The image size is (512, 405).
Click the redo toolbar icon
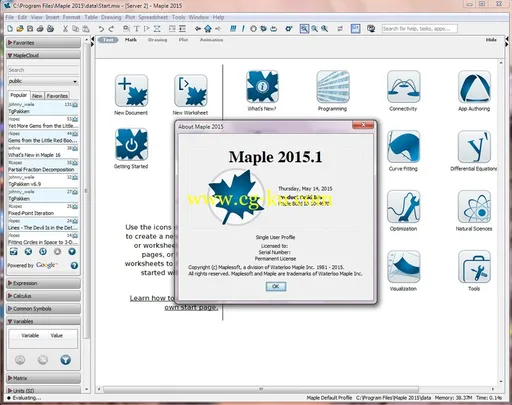[111, 29]
